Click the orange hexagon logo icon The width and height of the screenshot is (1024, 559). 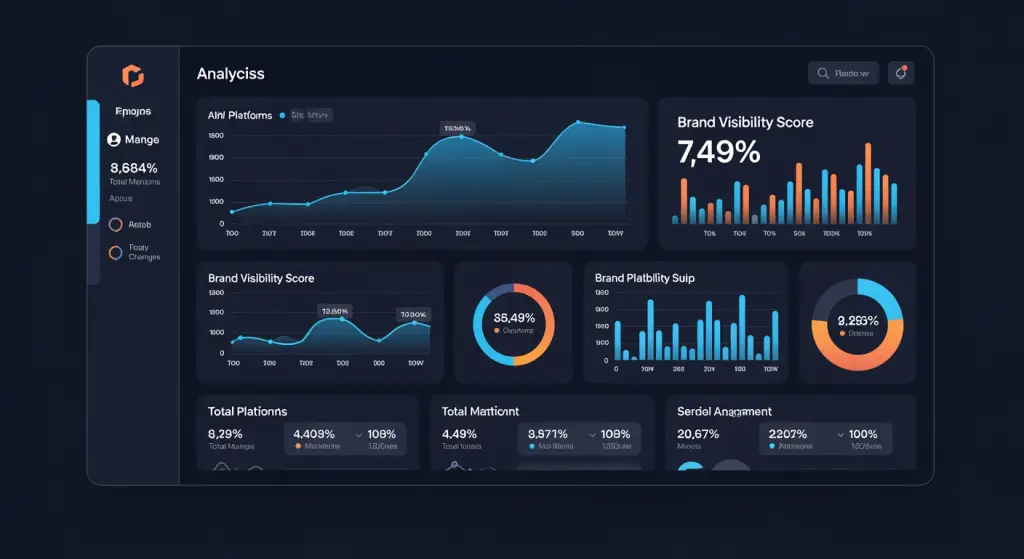(x=133, y=76)
